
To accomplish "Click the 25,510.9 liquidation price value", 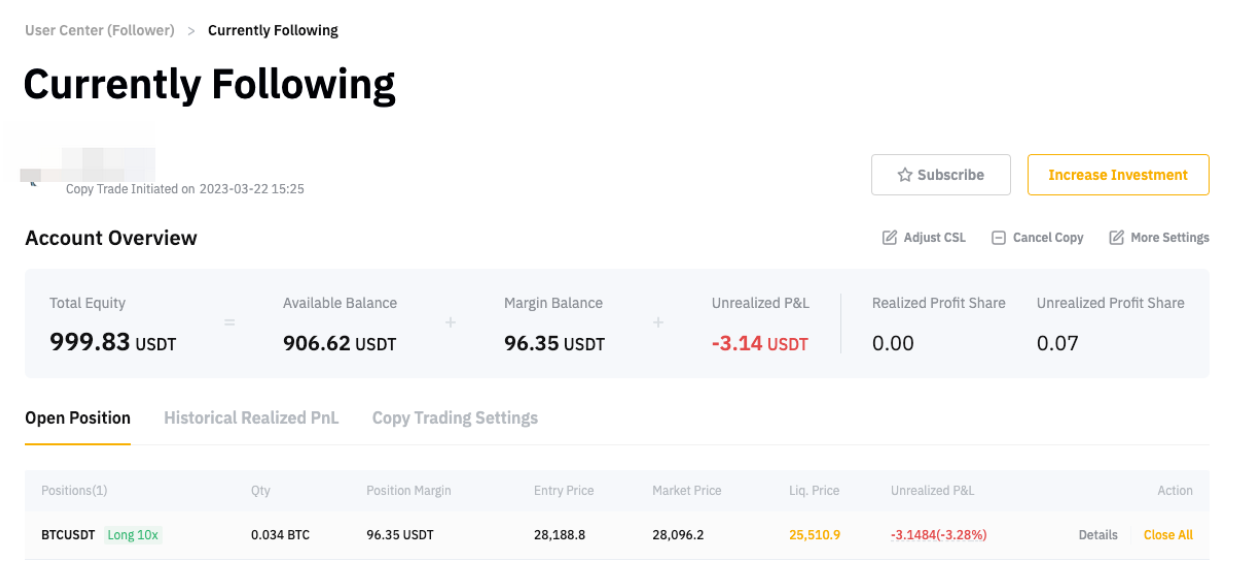I will click(x=814, y=535).
